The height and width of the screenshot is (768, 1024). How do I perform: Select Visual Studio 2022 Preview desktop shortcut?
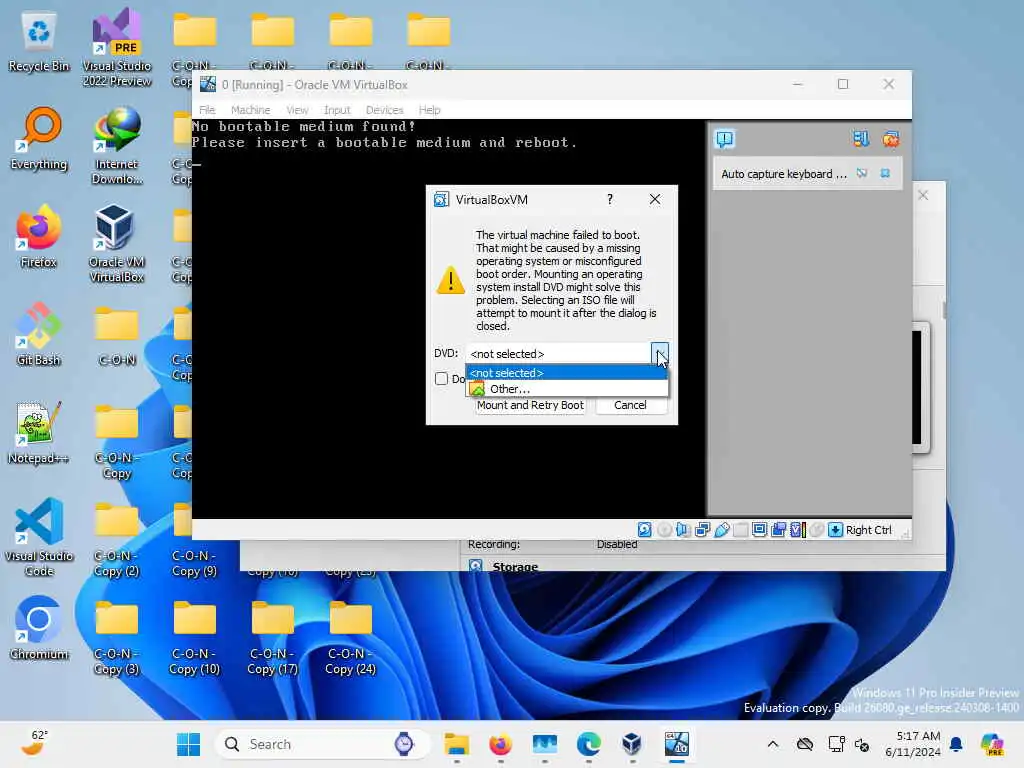(x=117, y=48)
